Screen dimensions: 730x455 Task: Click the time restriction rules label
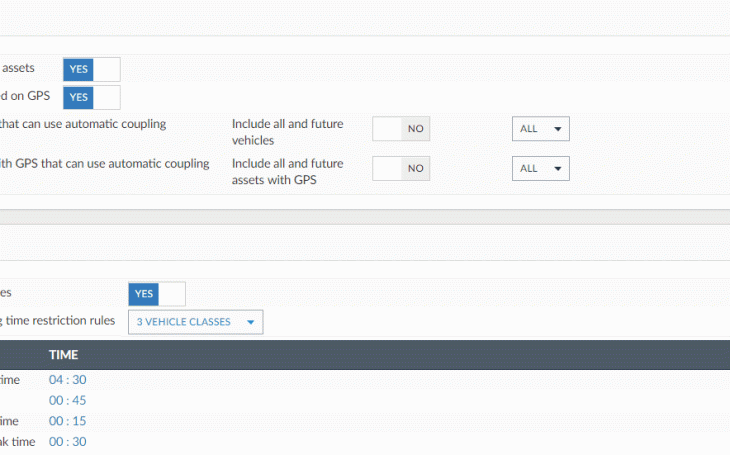[x=58, y=321]
